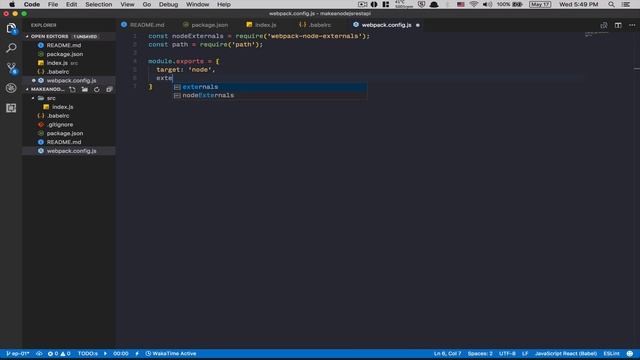The image size is (640, 360).
Task: Open the View menu
Action: pyautogui.click(x=127, y=4)
